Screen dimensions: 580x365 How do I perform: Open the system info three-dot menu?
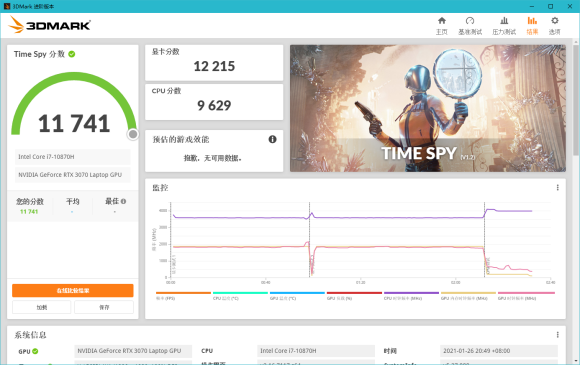tap(557, 335)
